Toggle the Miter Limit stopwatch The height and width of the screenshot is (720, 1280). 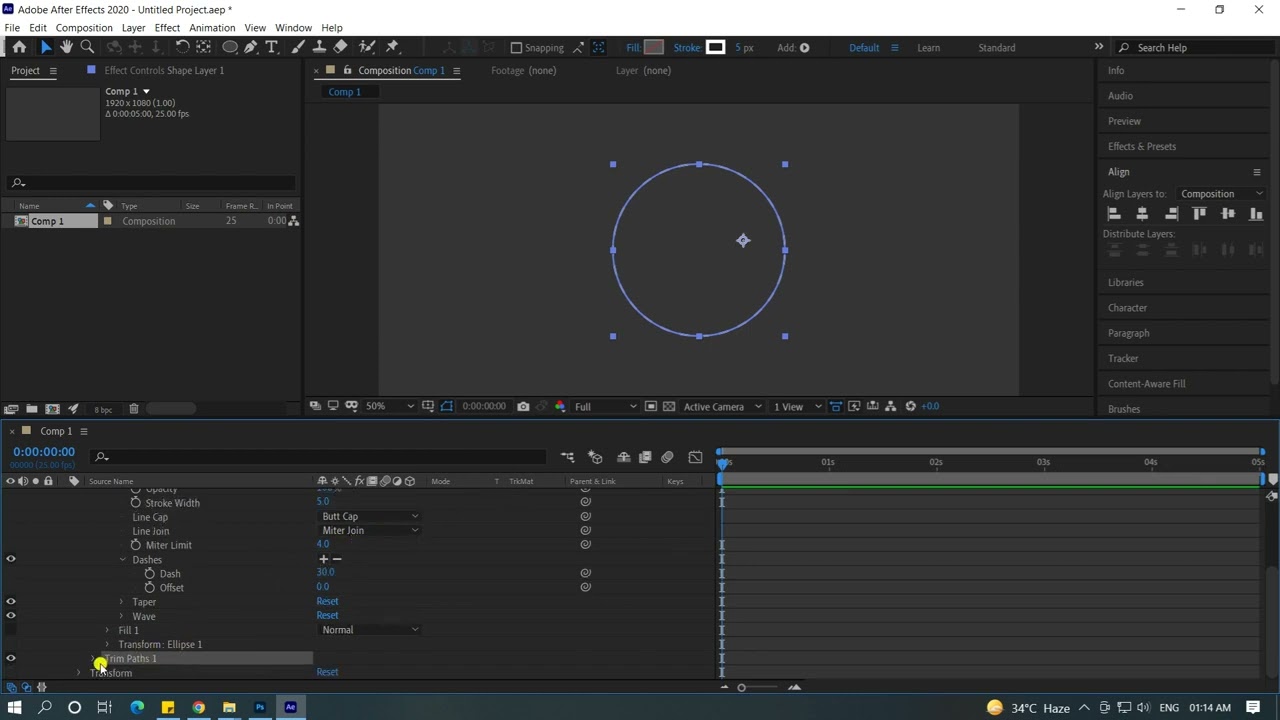click(x=136, y=545)
